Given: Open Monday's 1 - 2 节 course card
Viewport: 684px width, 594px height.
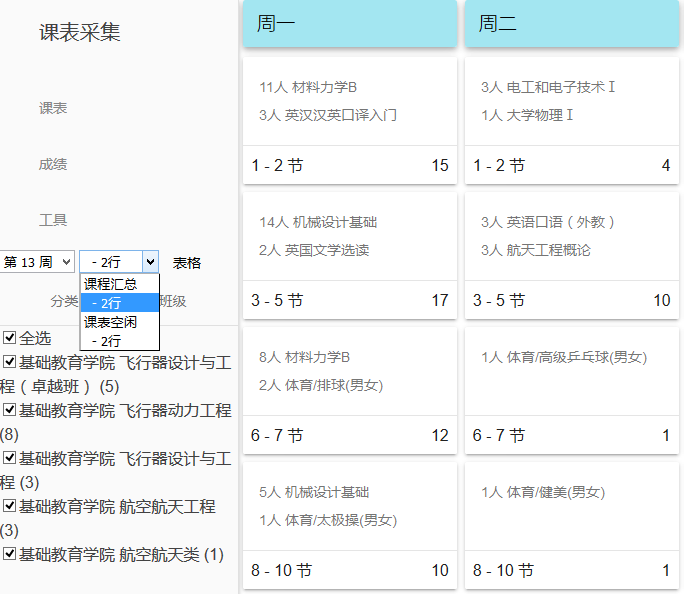Looking at the screenshot, I should click(349, 120).
